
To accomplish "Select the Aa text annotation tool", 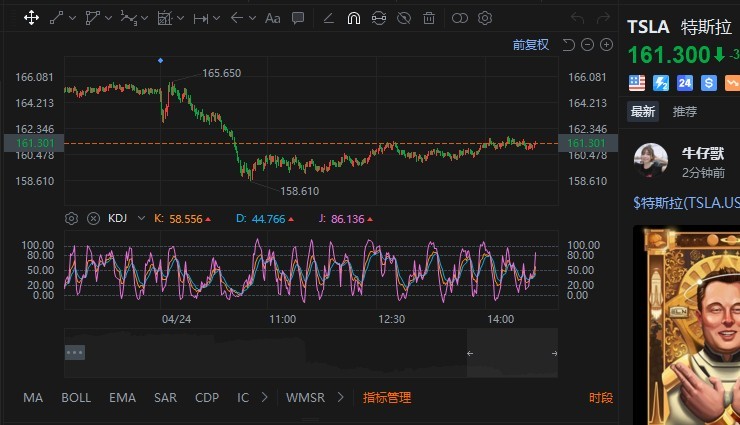I will coord(272,18).
